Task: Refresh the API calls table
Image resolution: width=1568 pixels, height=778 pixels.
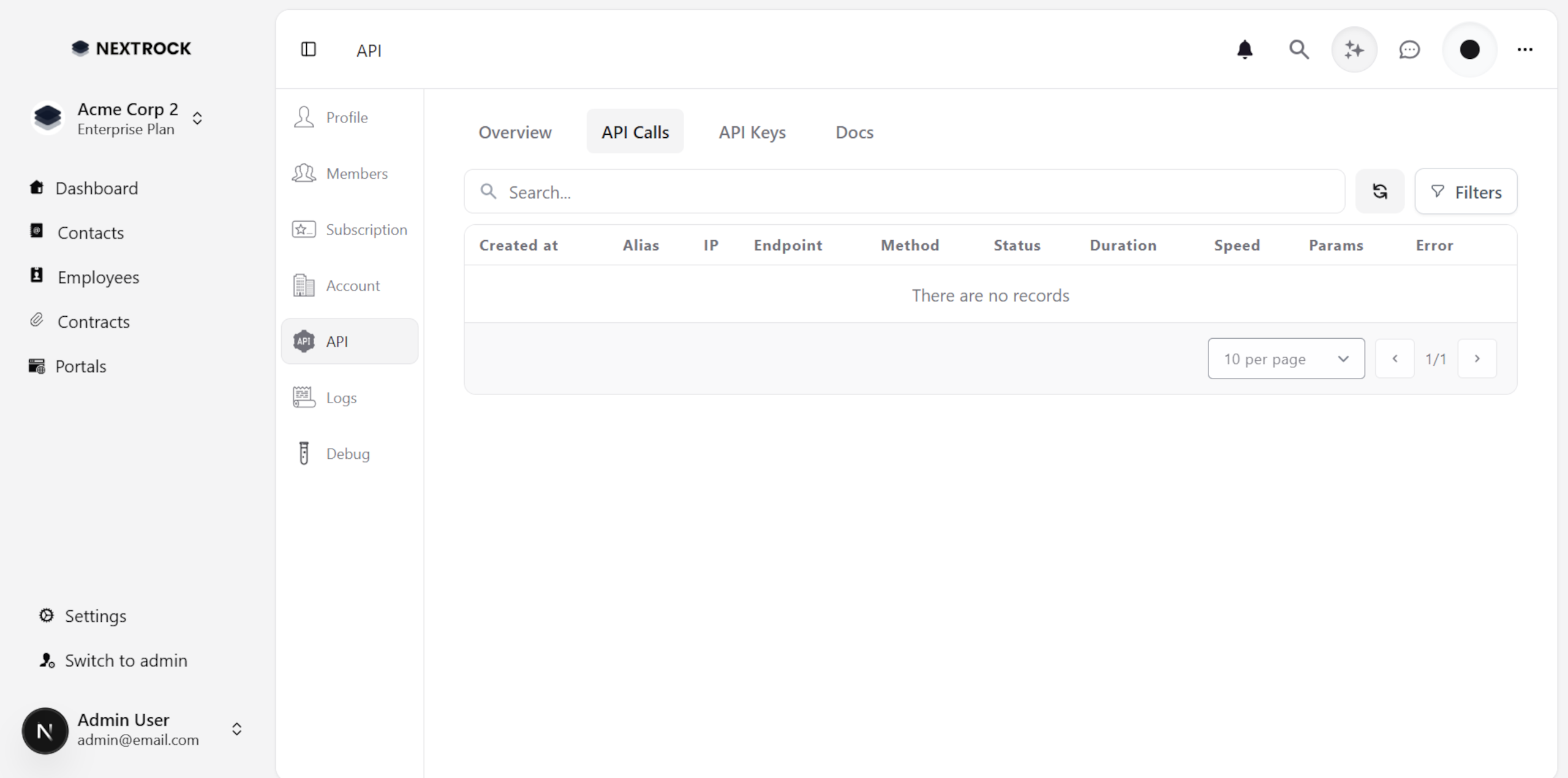Action: coord(1379,192)
